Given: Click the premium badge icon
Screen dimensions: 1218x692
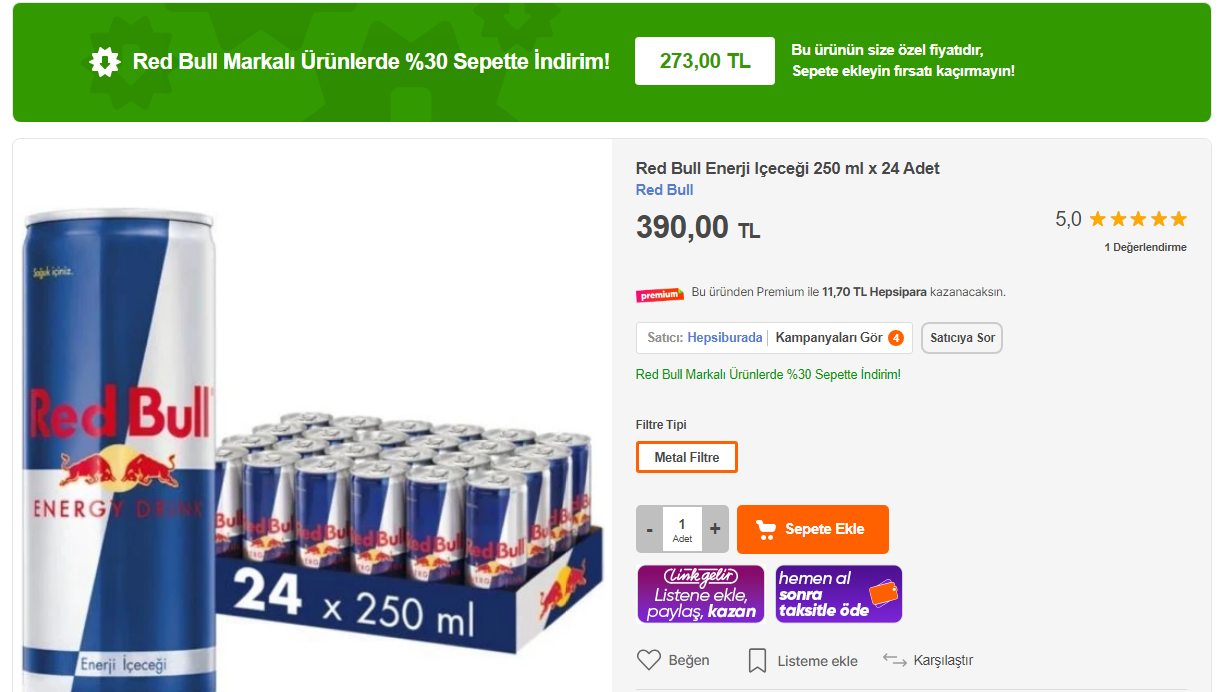Looking at the screenshot, I should (659, 294).
